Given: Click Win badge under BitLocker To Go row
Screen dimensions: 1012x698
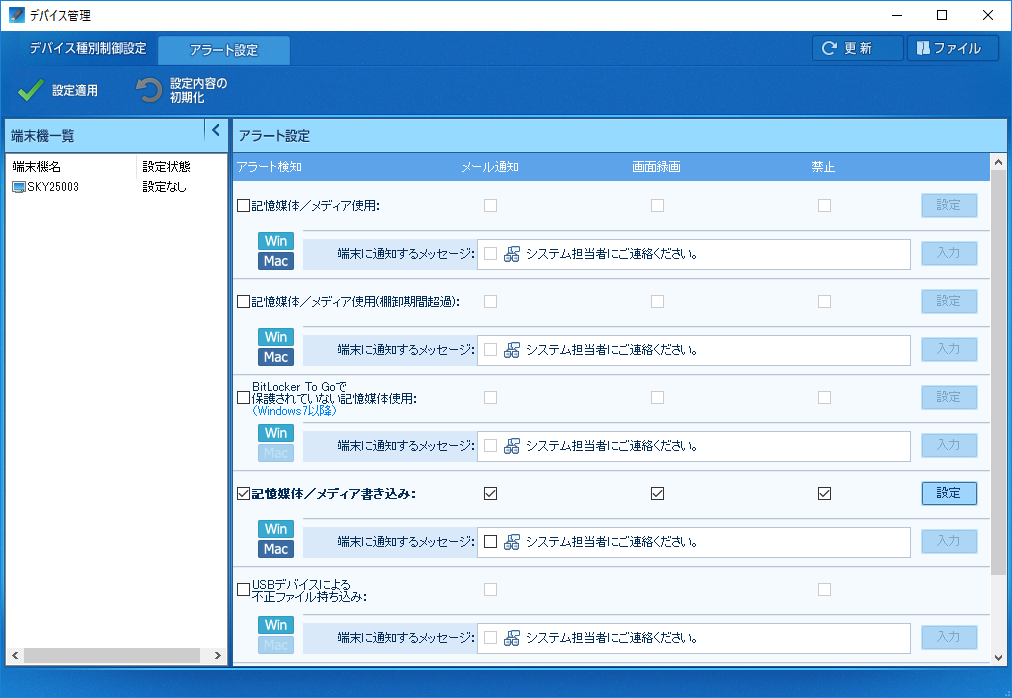Looking at the screenshot, I should click(x=276, y=433).
